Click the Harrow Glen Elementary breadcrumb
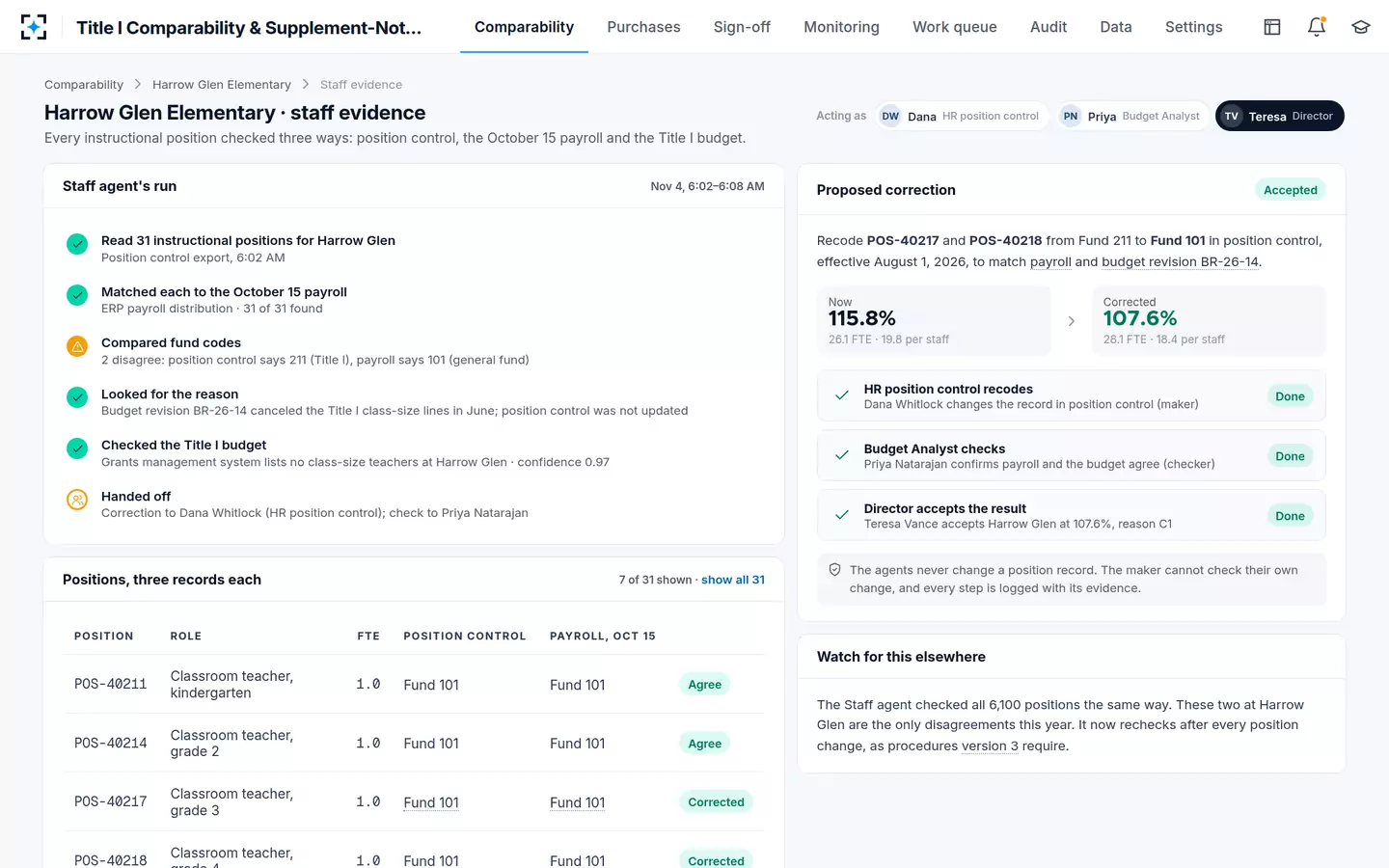Image resolution: width=1389 pixels, height=868 pixels. [222, 85]
